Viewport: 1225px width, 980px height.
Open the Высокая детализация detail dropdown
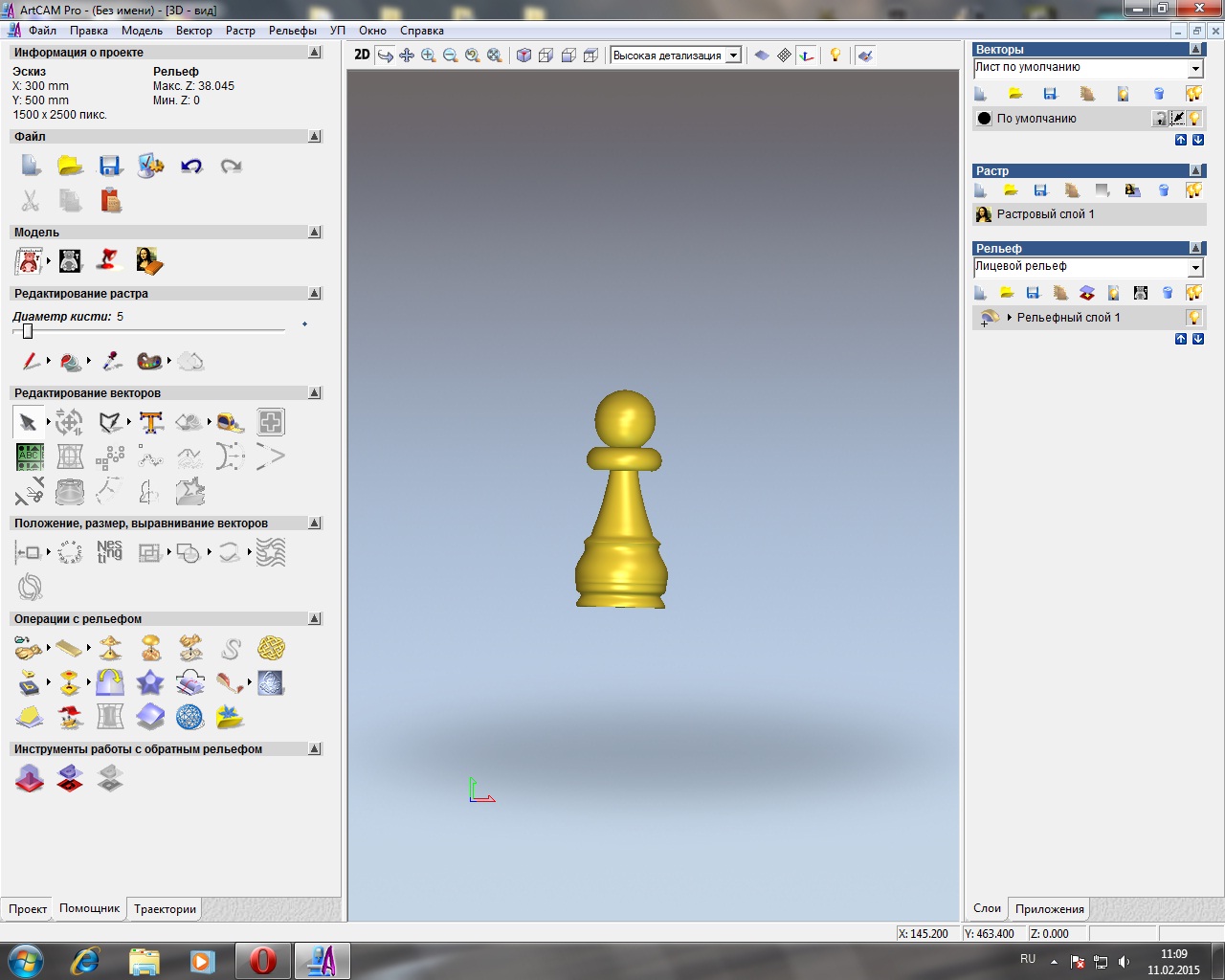point(734,56)
